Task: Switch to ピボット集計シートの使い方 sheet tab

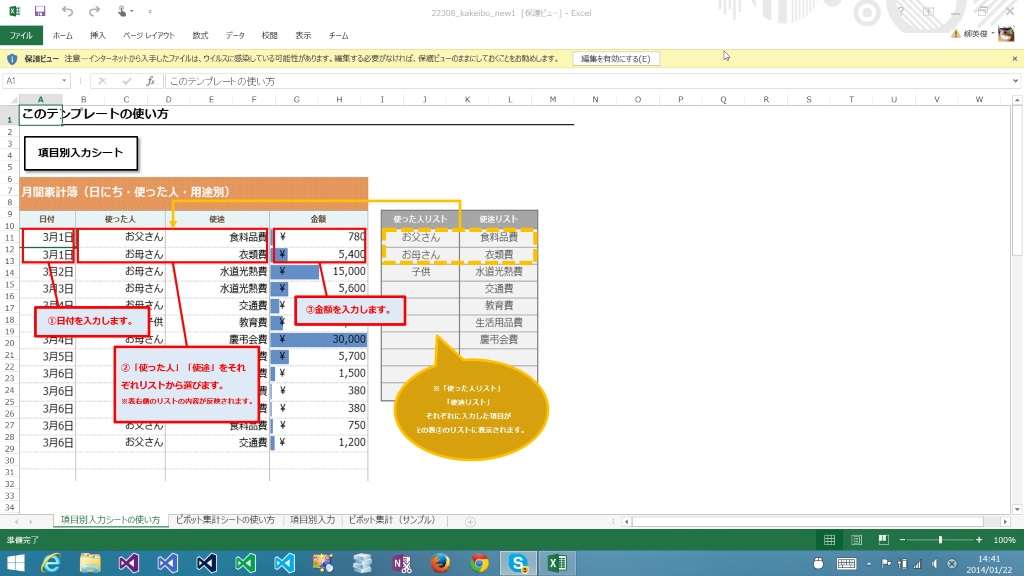Action: coord(225,520)
